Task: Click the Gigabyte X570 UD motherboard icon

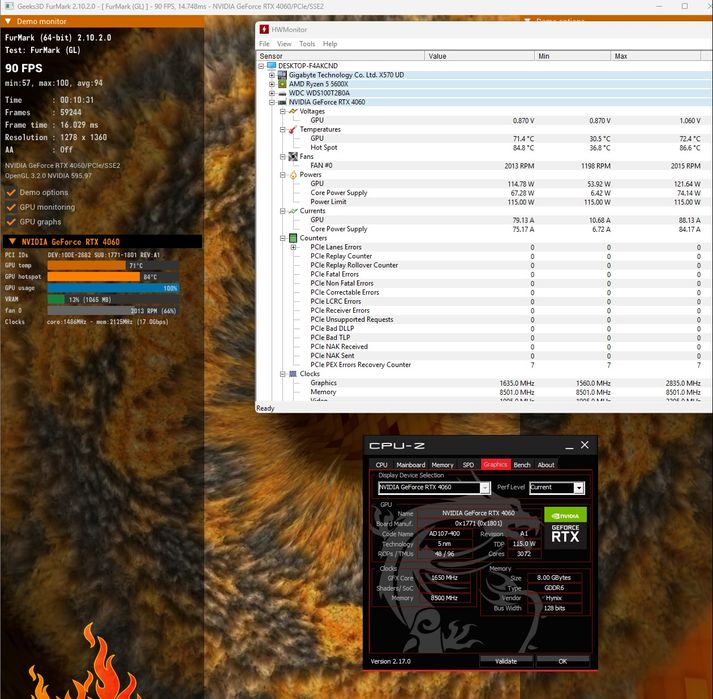Action: 282,75
